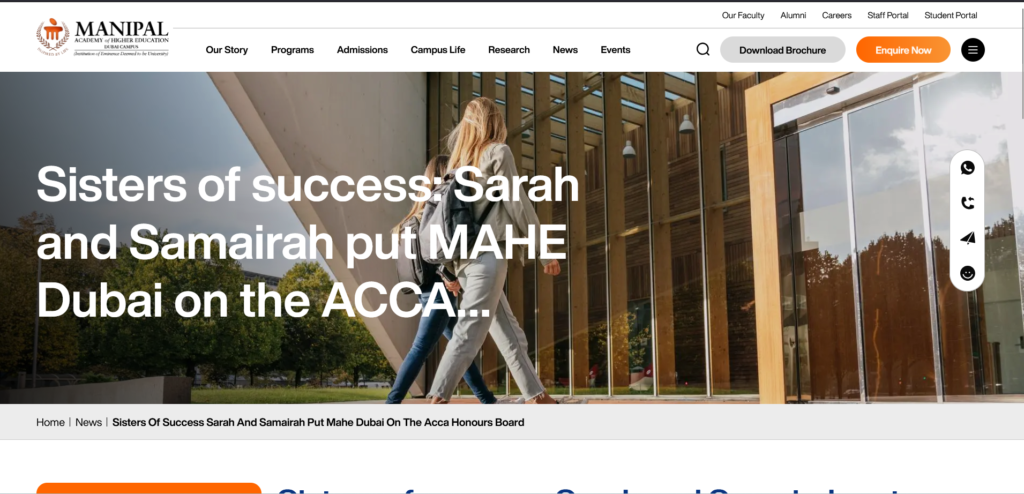Click the Manipal Academy logo
Image resolution: width=1024 pixels, height=494 pixels.
pos(103,38)
